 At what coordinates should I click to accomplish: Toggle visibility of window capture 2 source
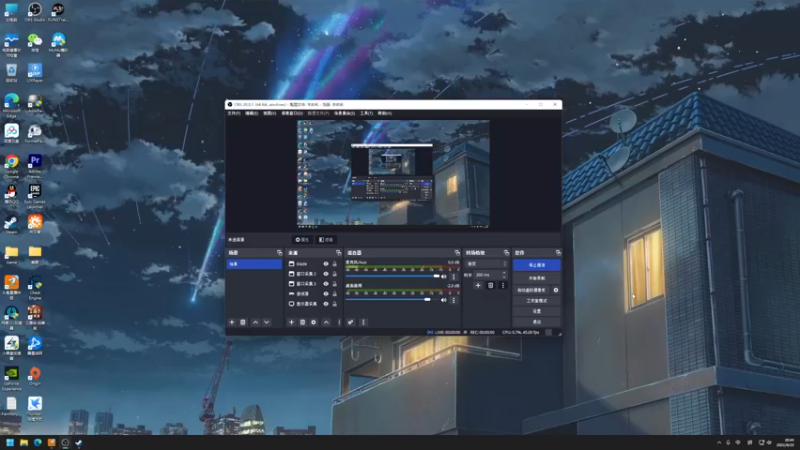326,274
